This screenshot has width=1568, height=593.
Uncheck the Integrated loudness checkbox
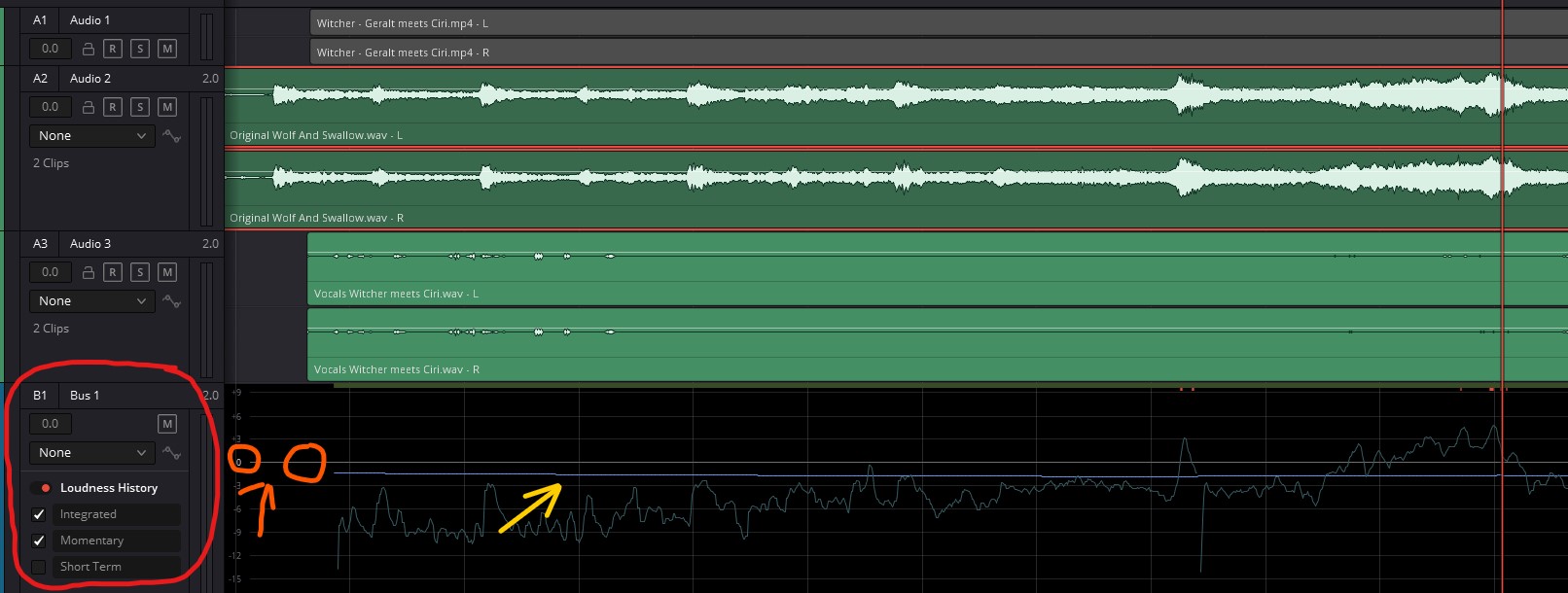coord(39,514)
